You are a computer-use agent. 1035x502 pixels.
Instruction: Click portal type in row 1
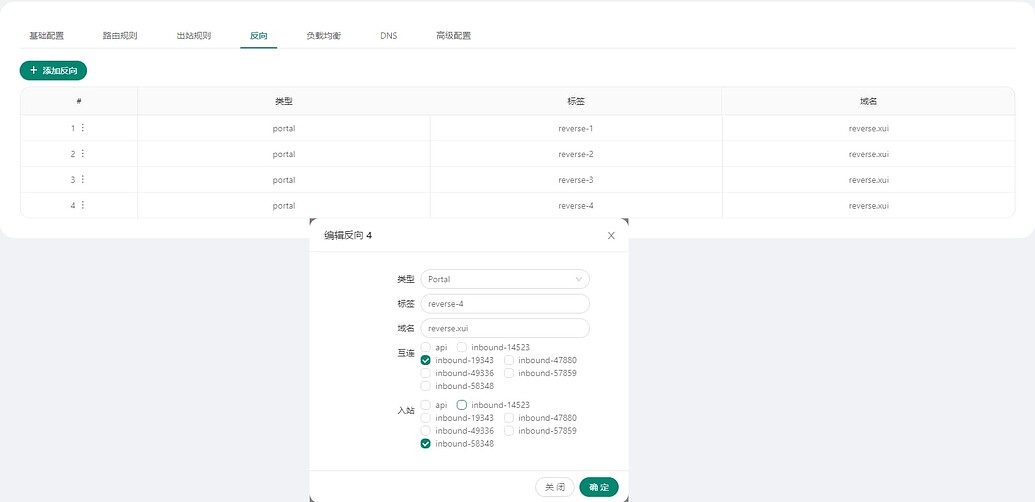pyautogui.click(x=284, y=129)
